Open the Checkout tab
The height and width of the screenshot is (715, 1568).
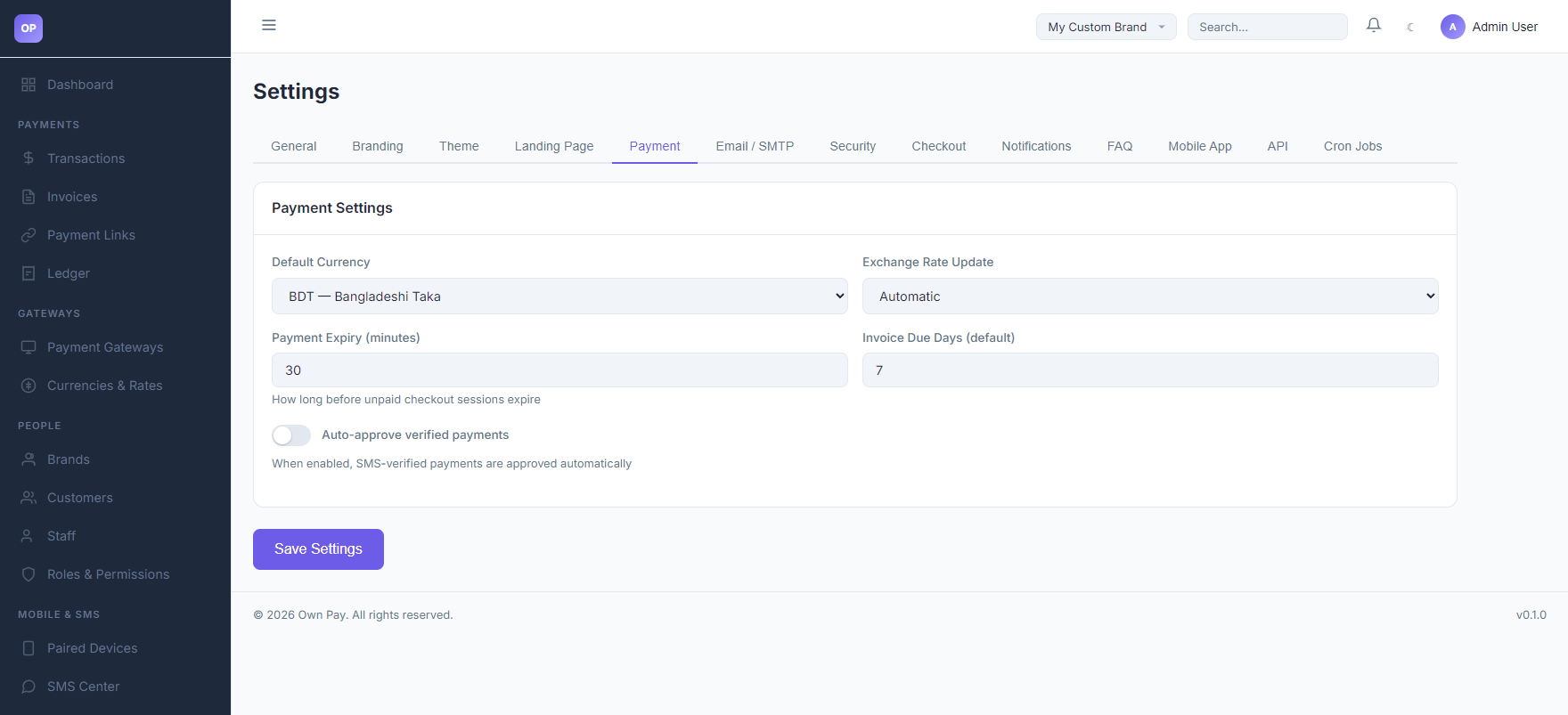coord(938,146)
